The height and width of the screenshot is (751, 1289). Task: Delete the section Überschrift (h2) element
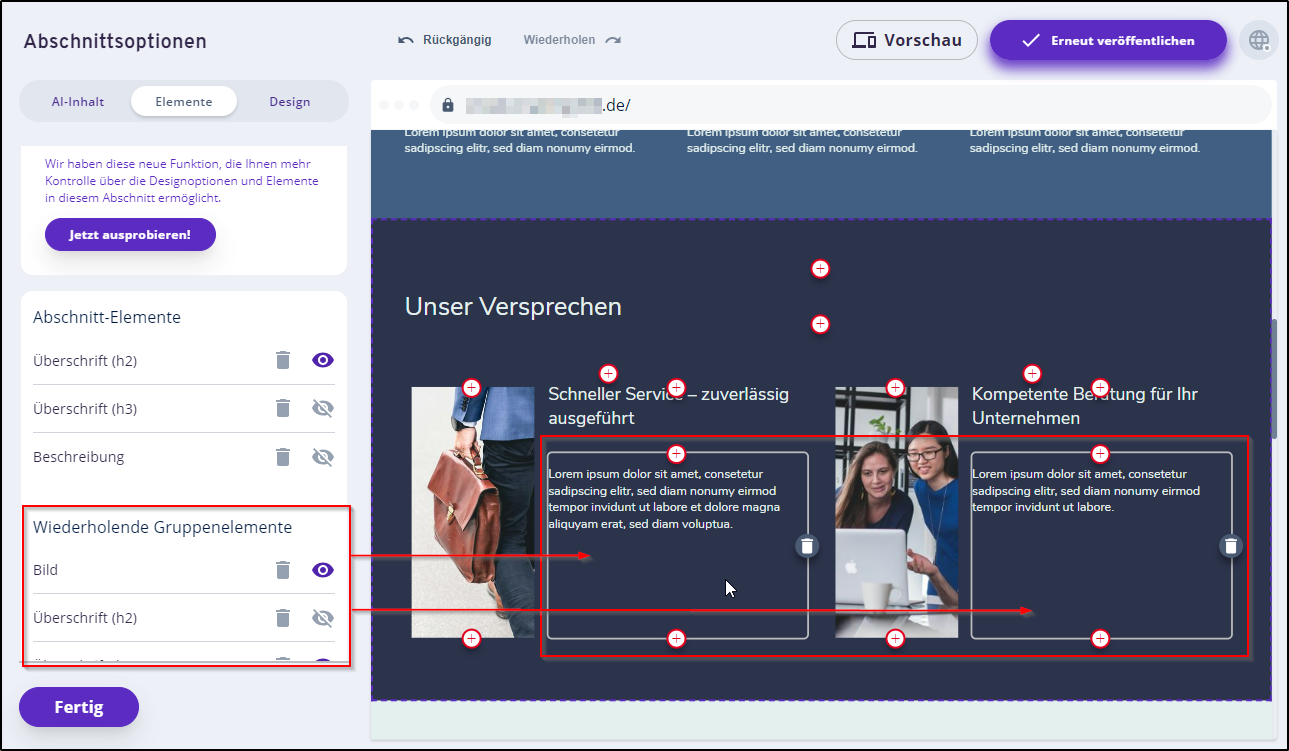[283, 360]
